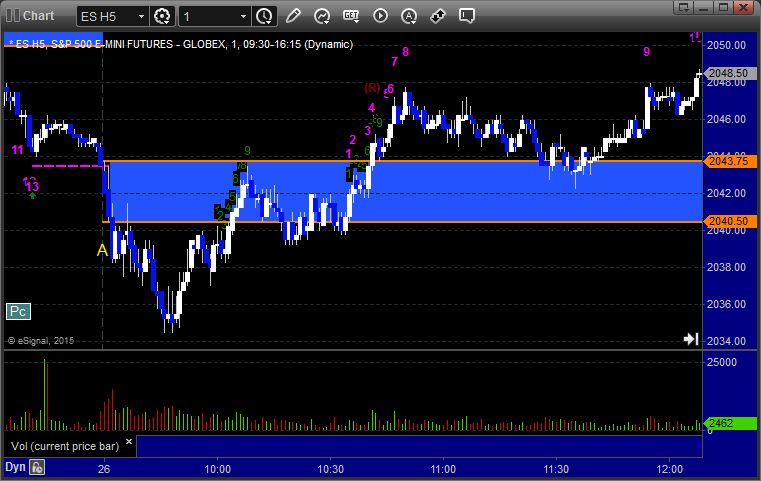
Task: Click the magenta 8 count label
Action: click(406, 51)
